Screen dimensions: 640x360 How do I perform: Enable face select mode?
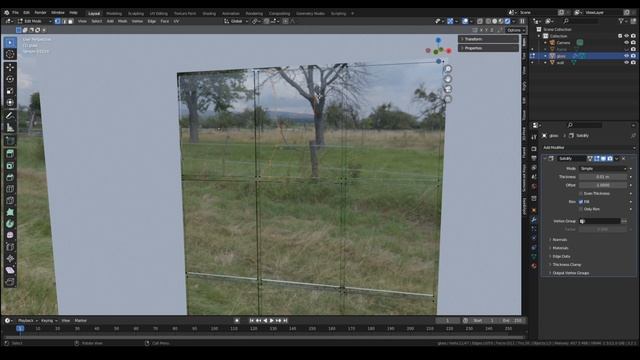71,21
